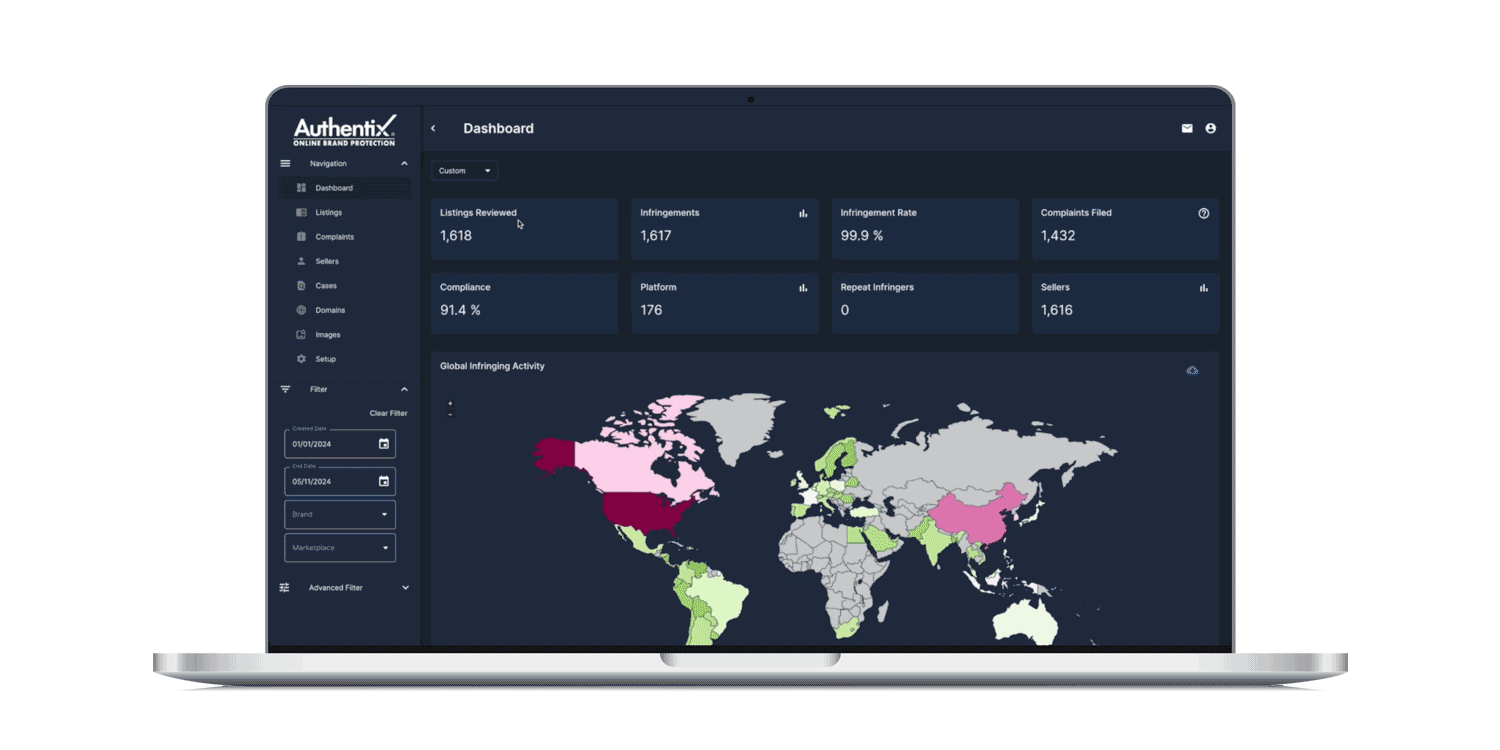Click the help icon on Complaints Filed card
The image size is (1500, 750).
pos(1204,213)
